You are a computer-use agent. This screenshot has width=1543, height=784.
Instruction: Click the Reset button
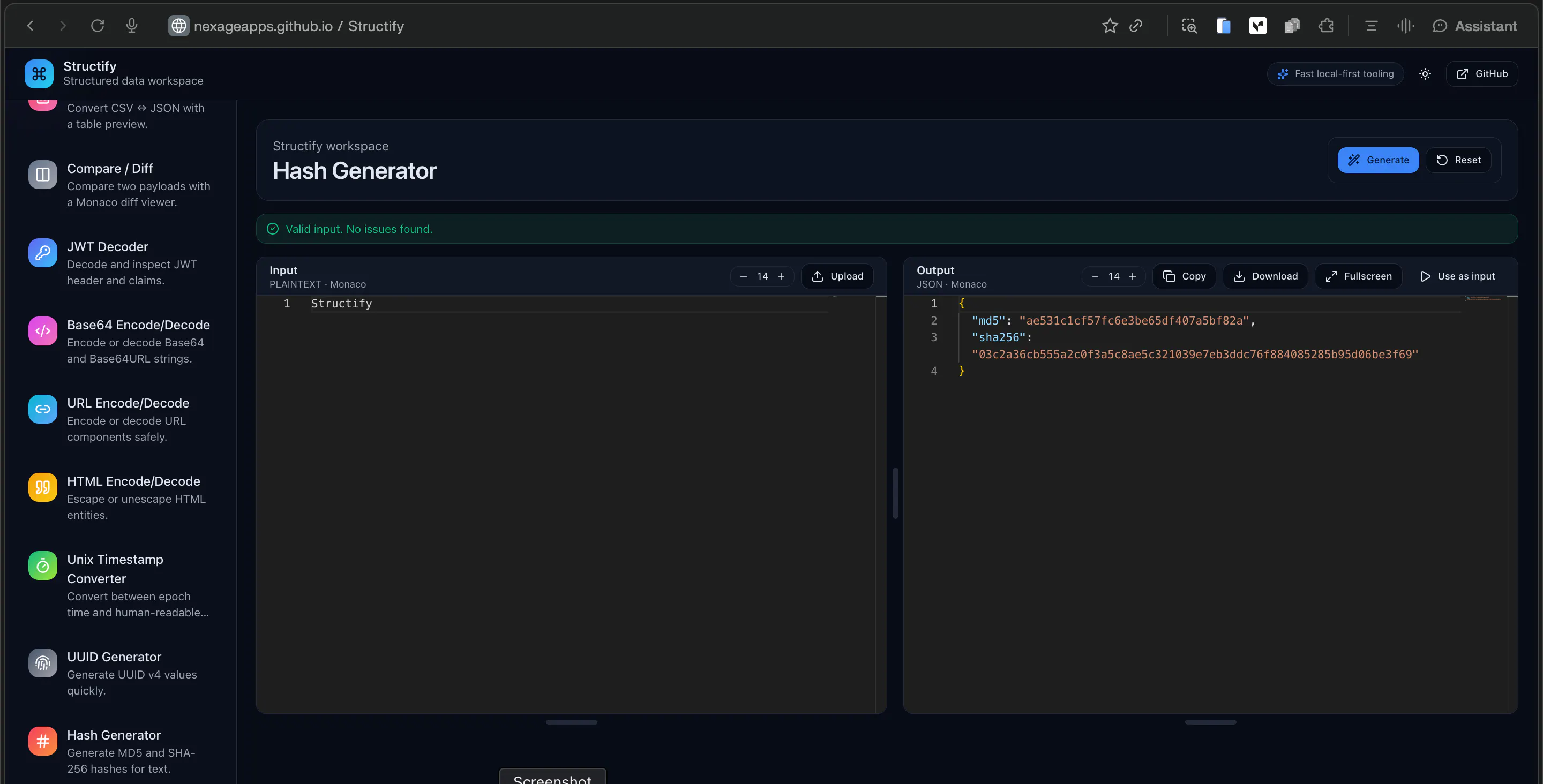1458,160
